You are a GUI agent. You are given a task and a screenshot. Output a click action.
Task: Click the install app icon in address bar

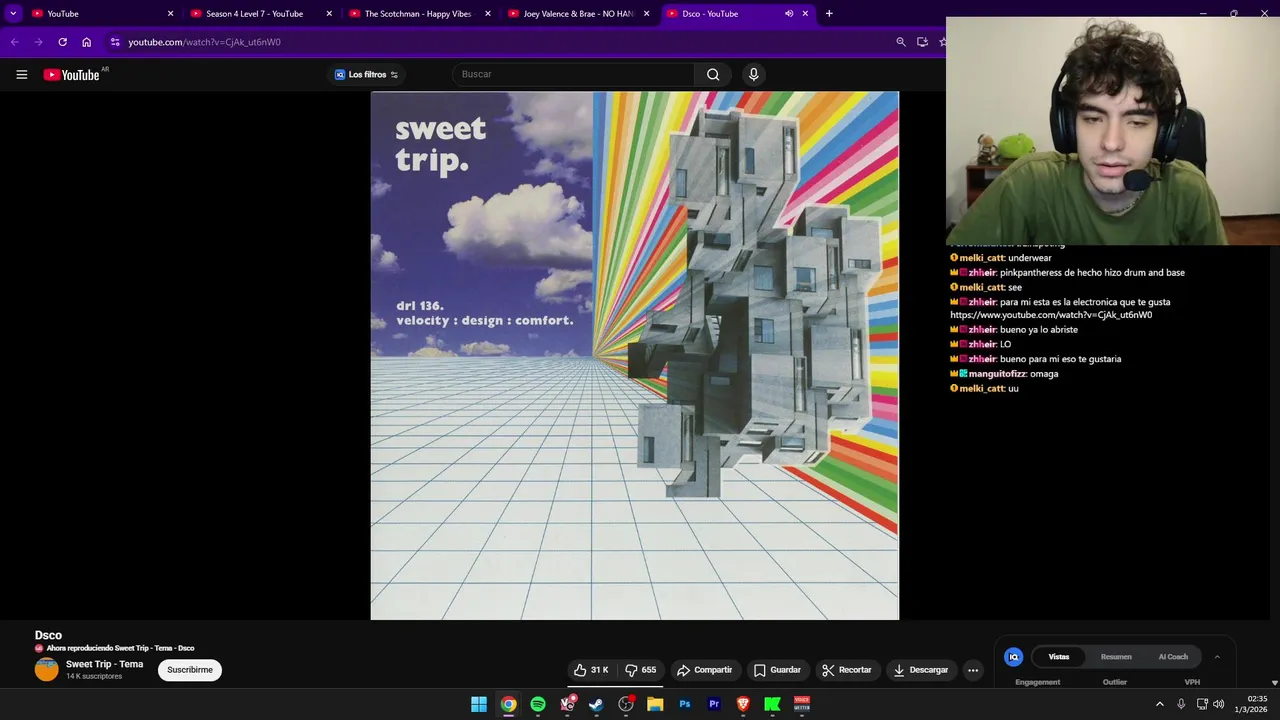click(x=922, y=42)
